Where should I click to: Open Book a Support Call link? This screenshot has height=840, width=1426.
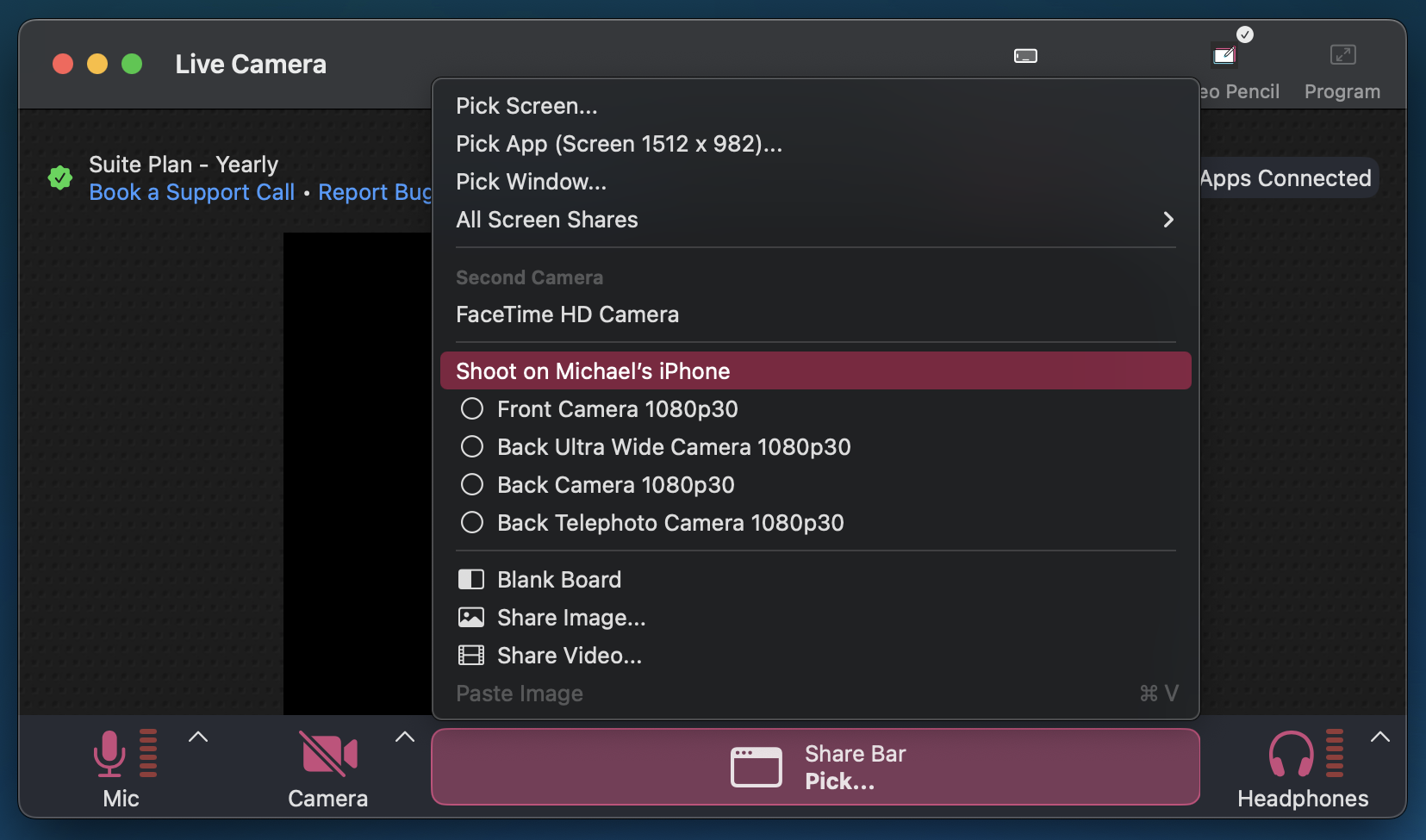tap(191, 192)
